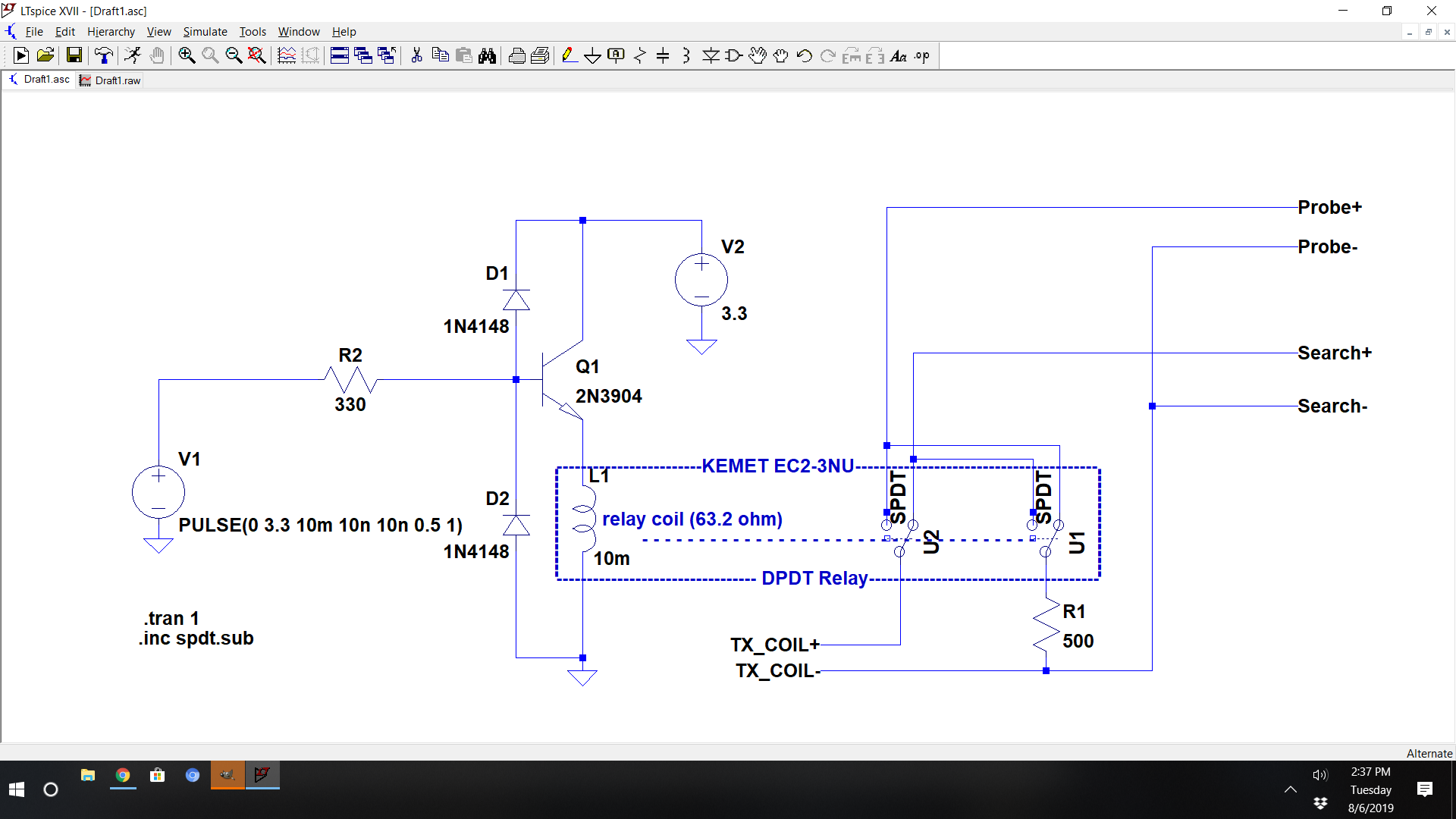Click the Label Net tool icon
The height and width of the screenshot is (819, 1456).
tap(616, 55)
